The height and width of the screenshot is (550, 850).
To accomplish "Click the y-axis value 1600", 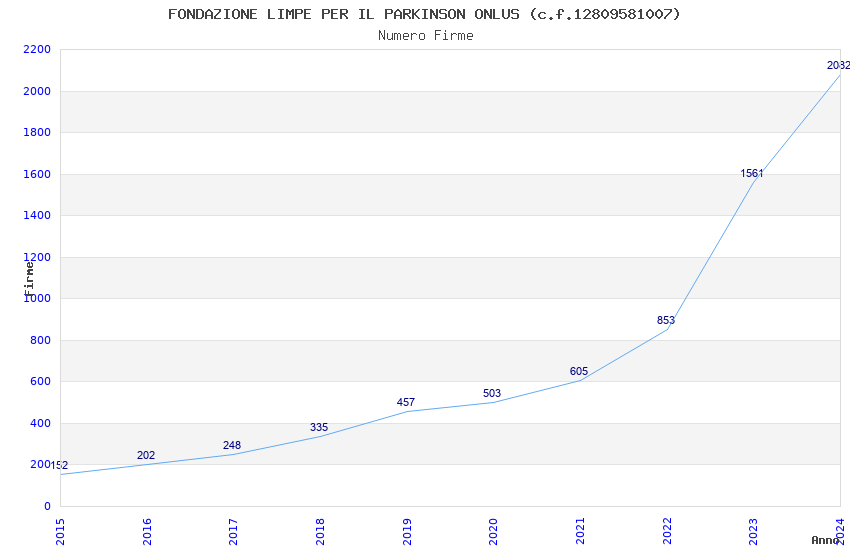I will coord(37,174).
